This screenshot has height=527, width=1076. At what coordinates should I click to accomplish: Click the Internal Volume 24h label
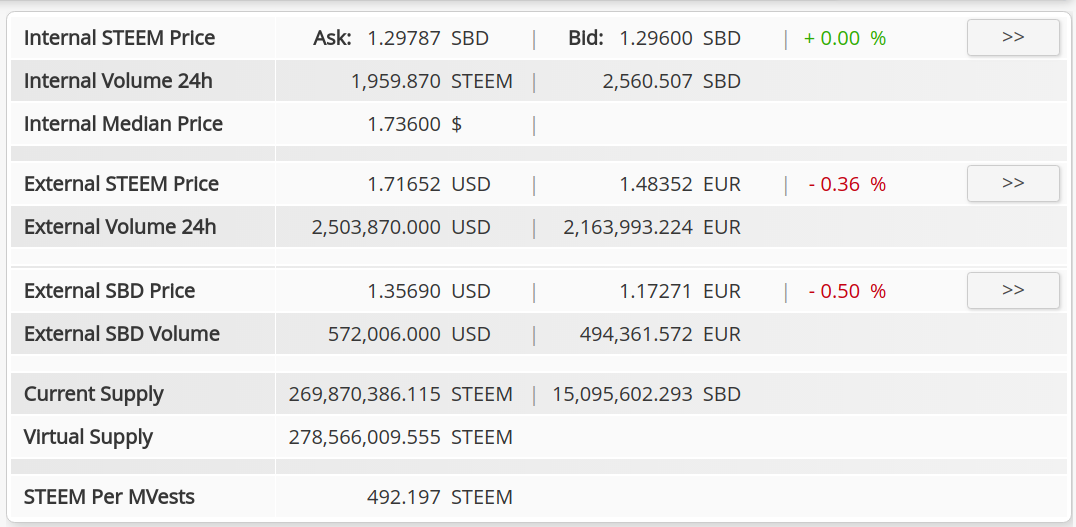tap(118, 81)
